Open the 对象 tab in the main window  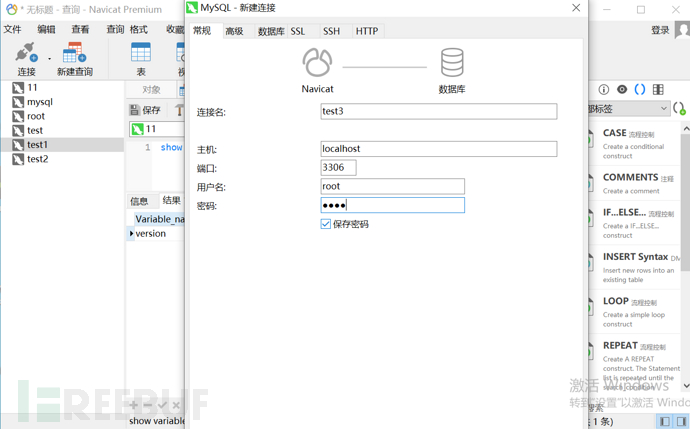[x=151, y=90]
